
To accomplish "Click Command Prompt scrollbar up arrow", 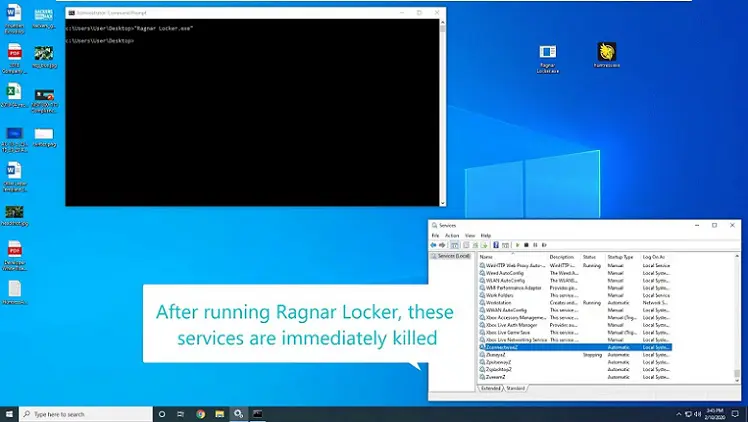I will (443, 22).
